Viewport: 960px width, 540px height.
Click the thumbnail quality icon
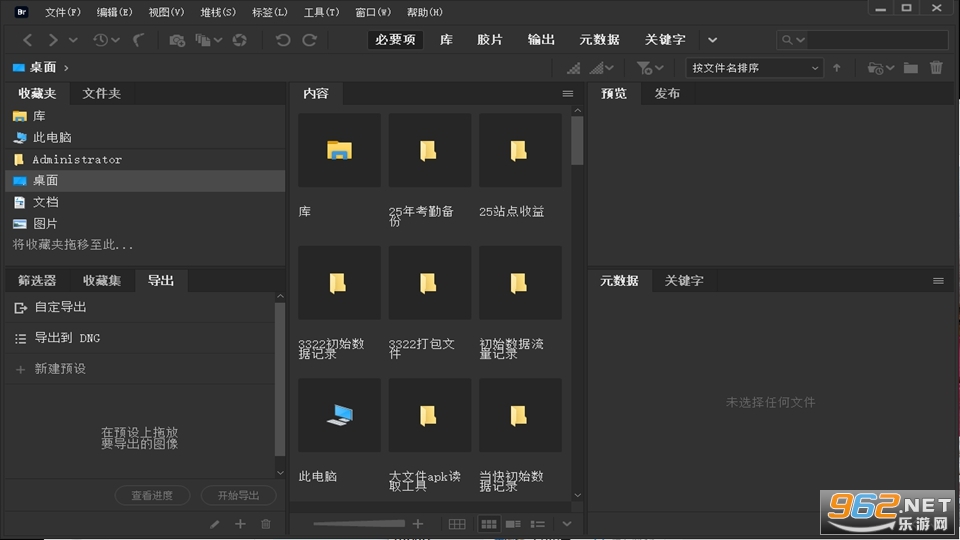[x=573, y=68]
